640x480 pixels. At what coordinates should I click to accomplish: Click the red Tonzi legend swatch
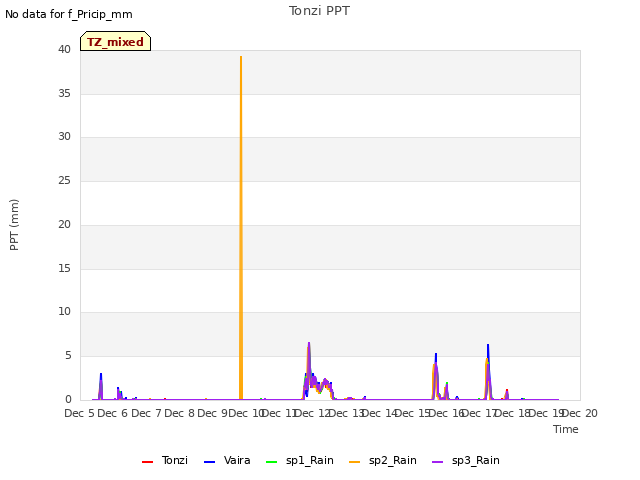[x=147, y=462]
